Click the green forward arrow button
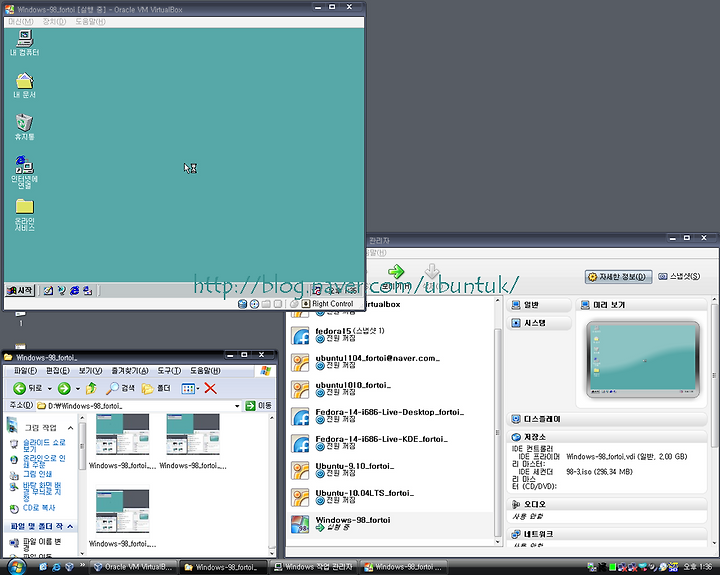Screen dimensions: 720x575 (x=64, y=389)
